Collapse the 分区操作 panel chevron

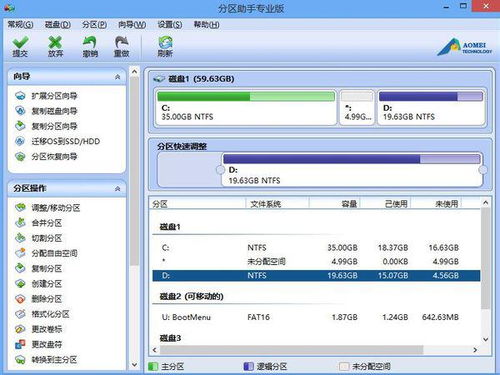(117, 189)
